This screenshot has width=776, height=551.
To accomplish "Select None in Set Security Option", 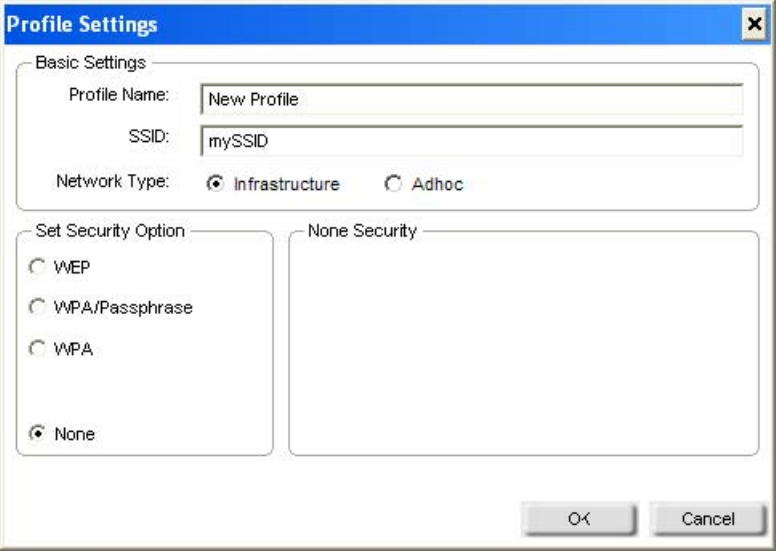I will tap(38, 434).
